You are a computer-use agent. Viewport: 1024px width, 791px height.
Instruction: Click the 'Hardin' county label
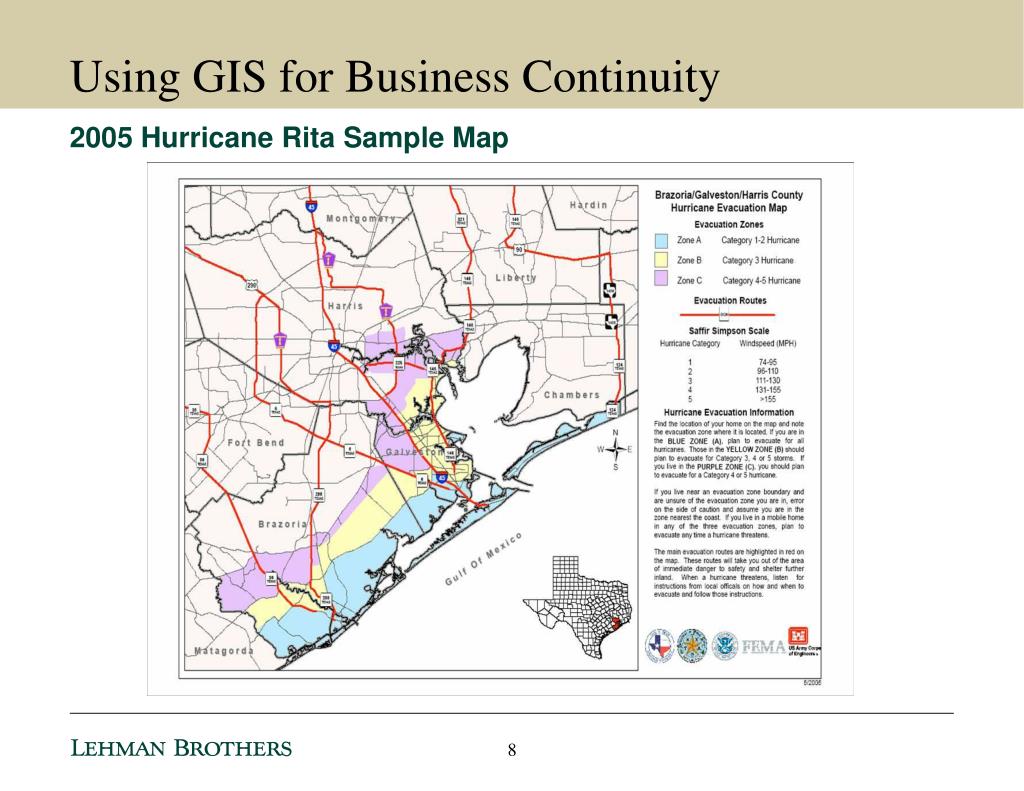pos(588,204)
